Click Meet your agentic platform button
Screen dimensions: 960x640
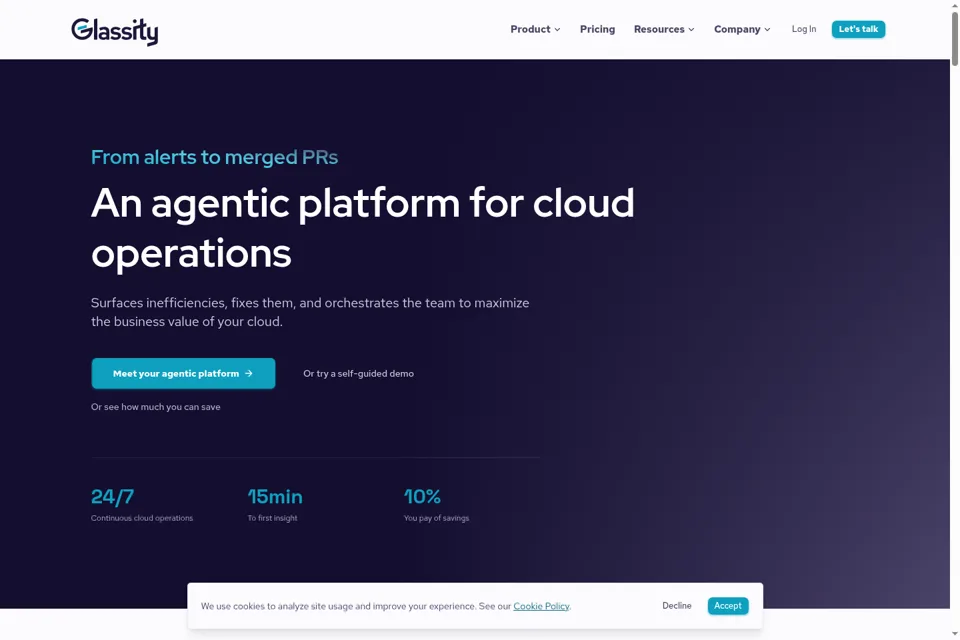[183, 373]
